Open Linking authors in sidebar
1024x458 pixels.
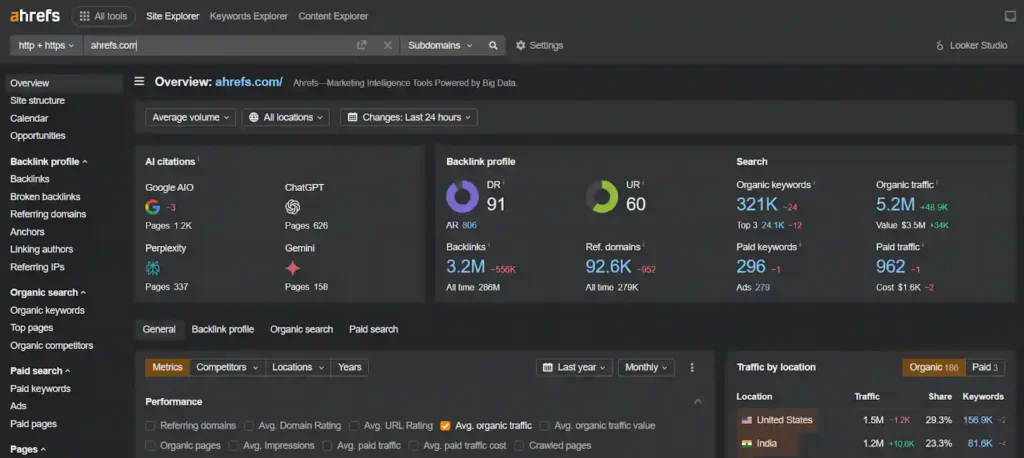click(x=41, y=249)
